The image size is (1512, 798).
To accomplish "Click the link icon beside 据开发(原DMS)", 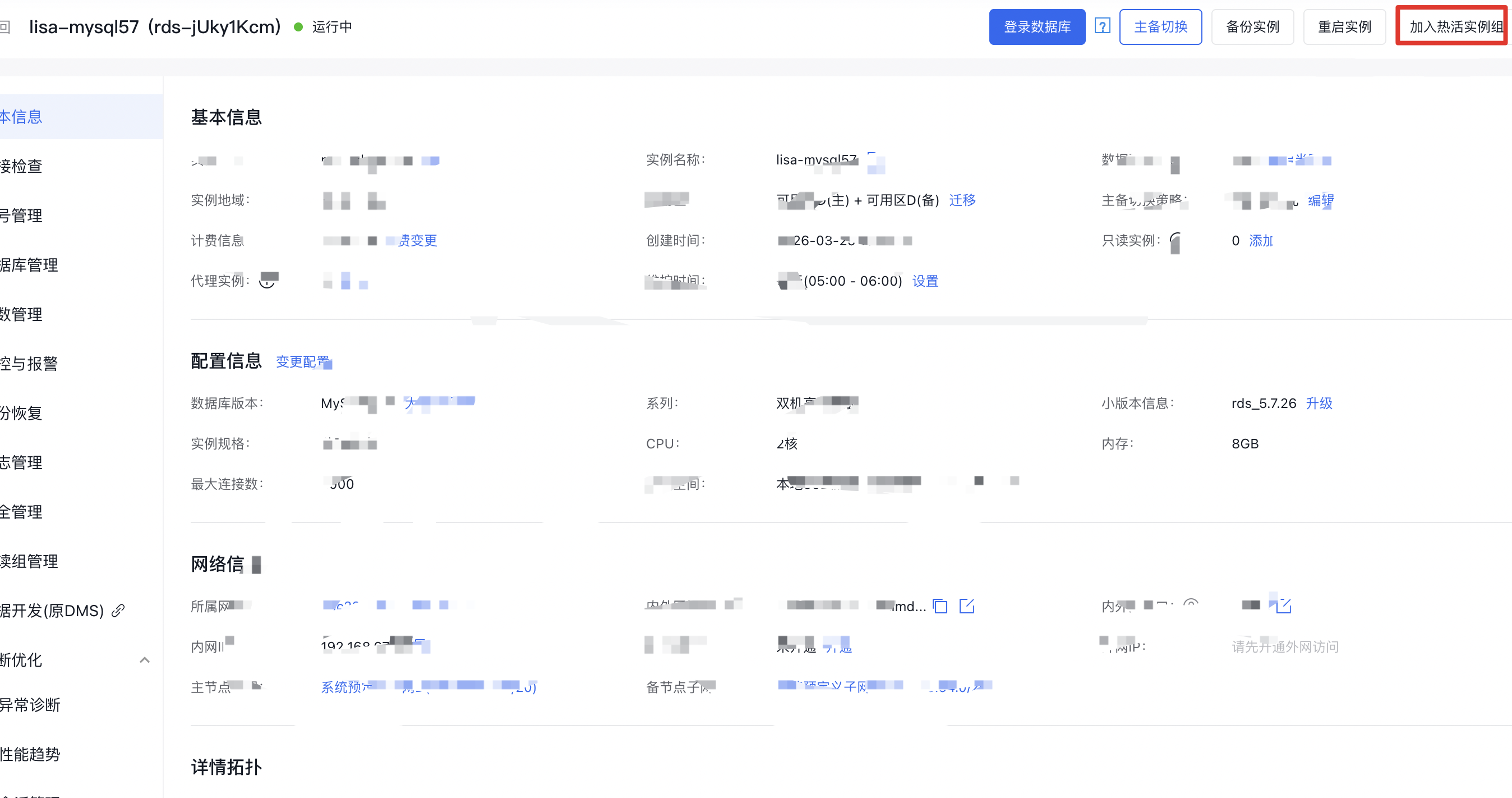I will coord(118,611).
